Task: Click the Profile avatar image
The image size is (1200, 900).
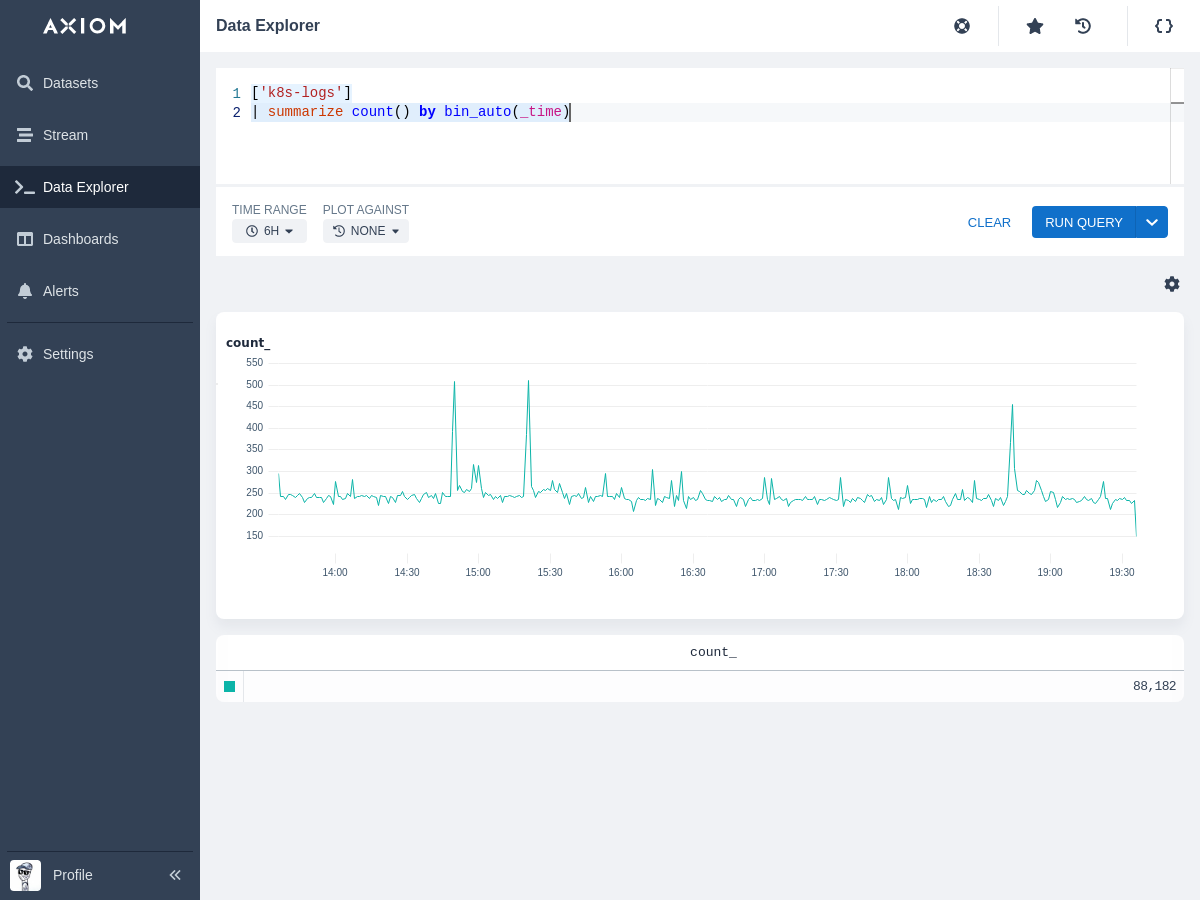Action: 25,875
